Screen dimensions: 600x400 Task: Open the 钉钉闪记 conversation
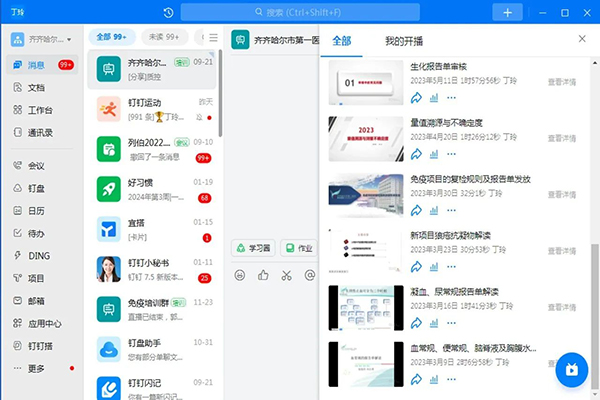pyautogui.click(x=152, y=387)
